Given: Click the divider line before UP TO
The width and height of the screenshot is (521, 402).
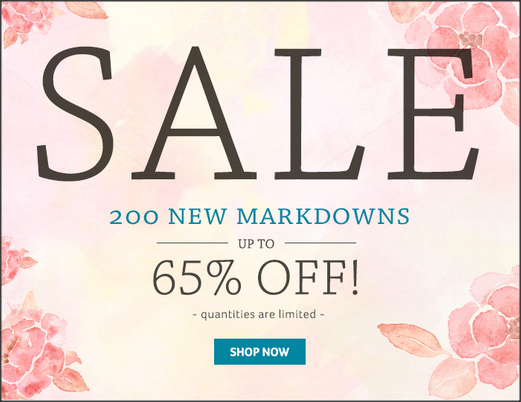Looking at the screenshot, I should [x=192, y=243].
